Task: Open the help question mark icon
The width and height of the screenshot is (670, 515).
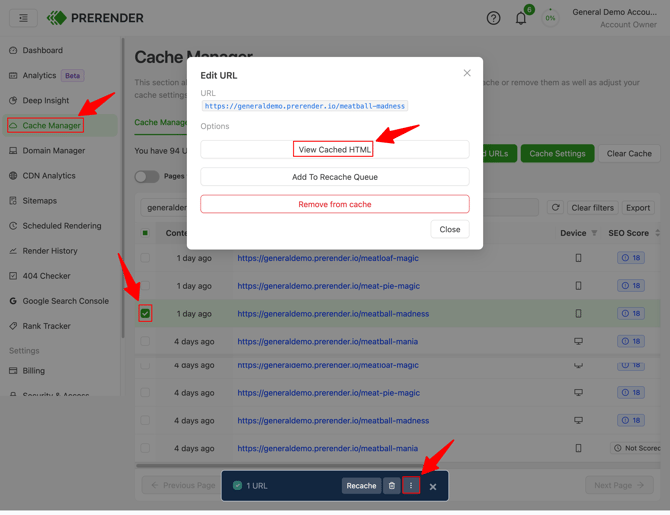Action: (x=493, y=18)
